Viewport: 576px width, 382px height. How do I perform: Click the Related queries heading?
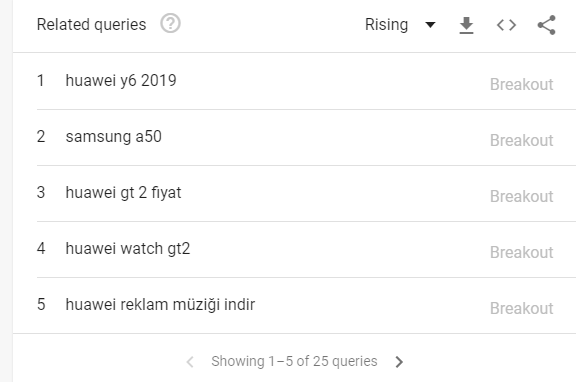91,25
